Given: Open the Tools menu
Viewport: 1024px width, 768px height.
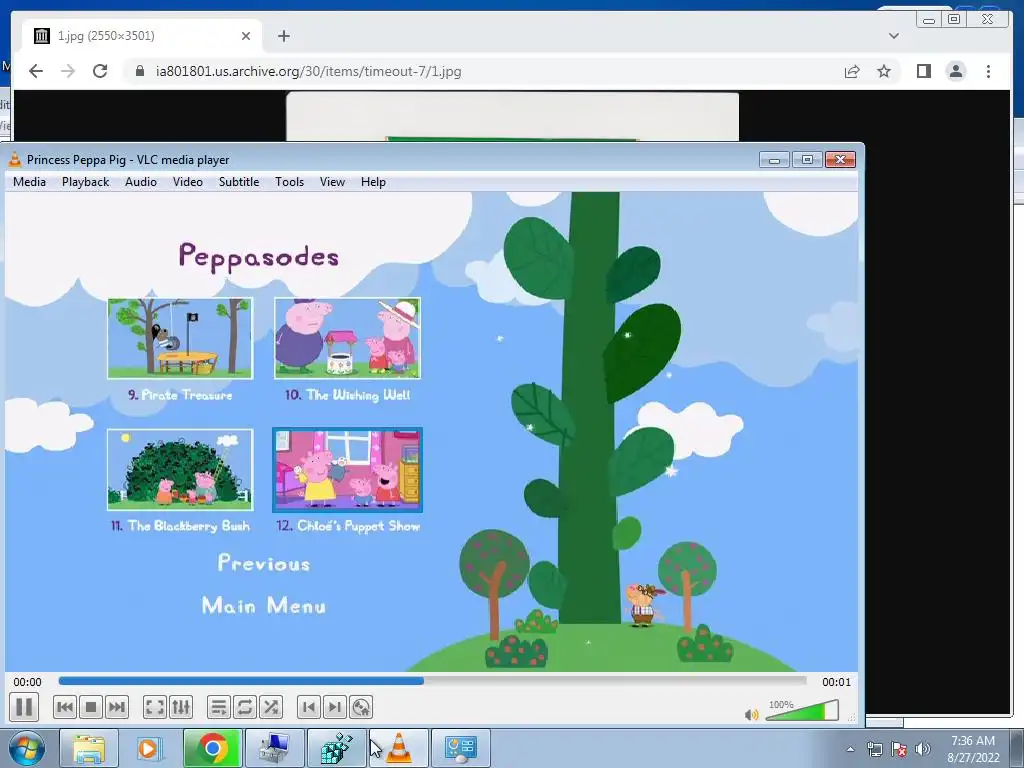Looking at the screenshot, I should (289, 182).
